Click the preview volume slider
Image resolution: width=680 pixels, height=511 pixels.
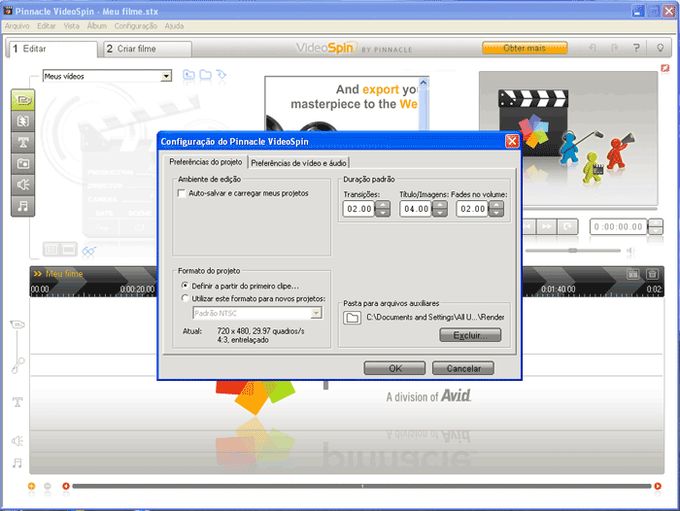pos(573,251)
